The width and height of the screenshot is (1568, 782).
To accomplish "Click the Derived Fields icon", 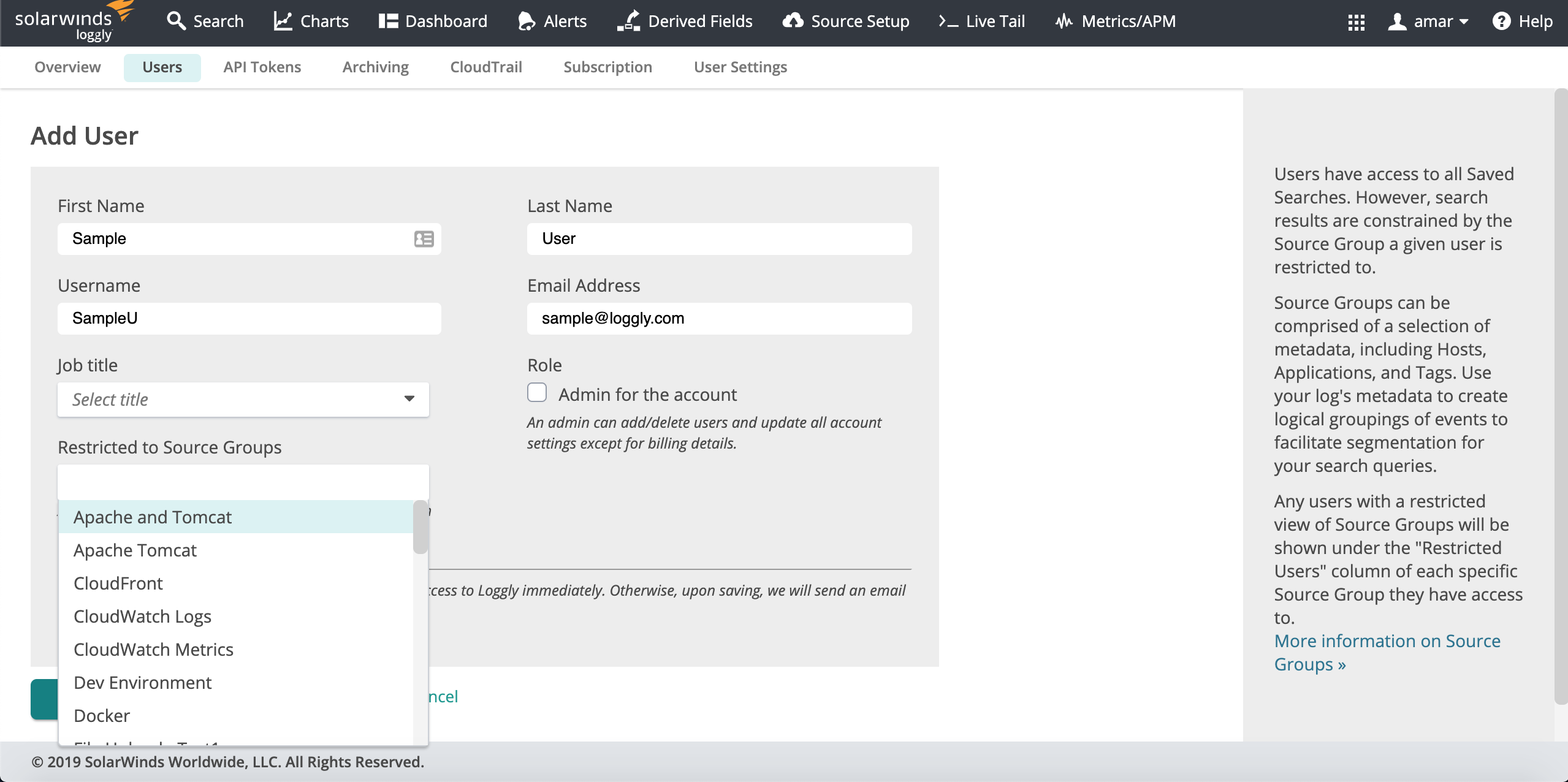I will point(628,21).
